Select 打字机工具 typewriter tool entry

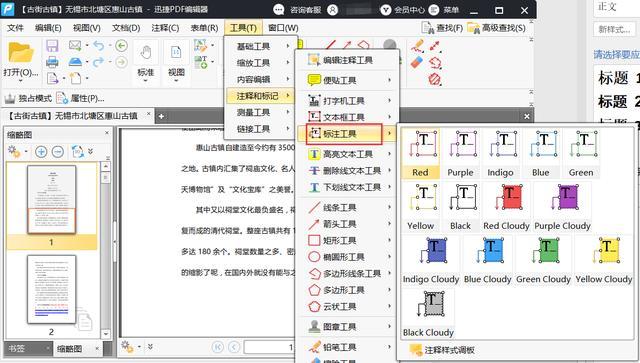pos(347,100)
